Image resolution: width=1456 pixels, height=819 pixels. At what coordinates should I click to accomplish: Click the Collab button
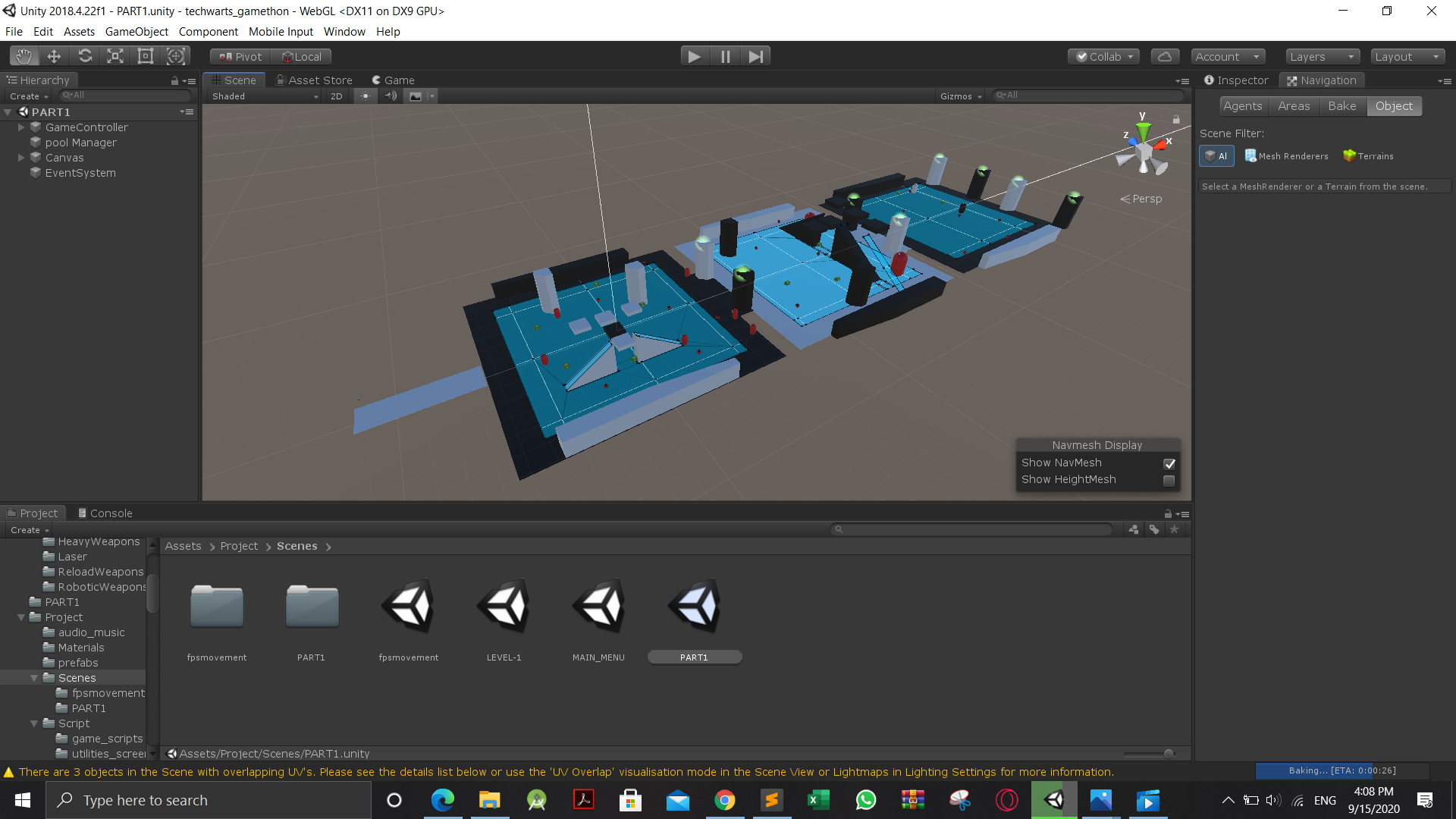[1104, 56]
